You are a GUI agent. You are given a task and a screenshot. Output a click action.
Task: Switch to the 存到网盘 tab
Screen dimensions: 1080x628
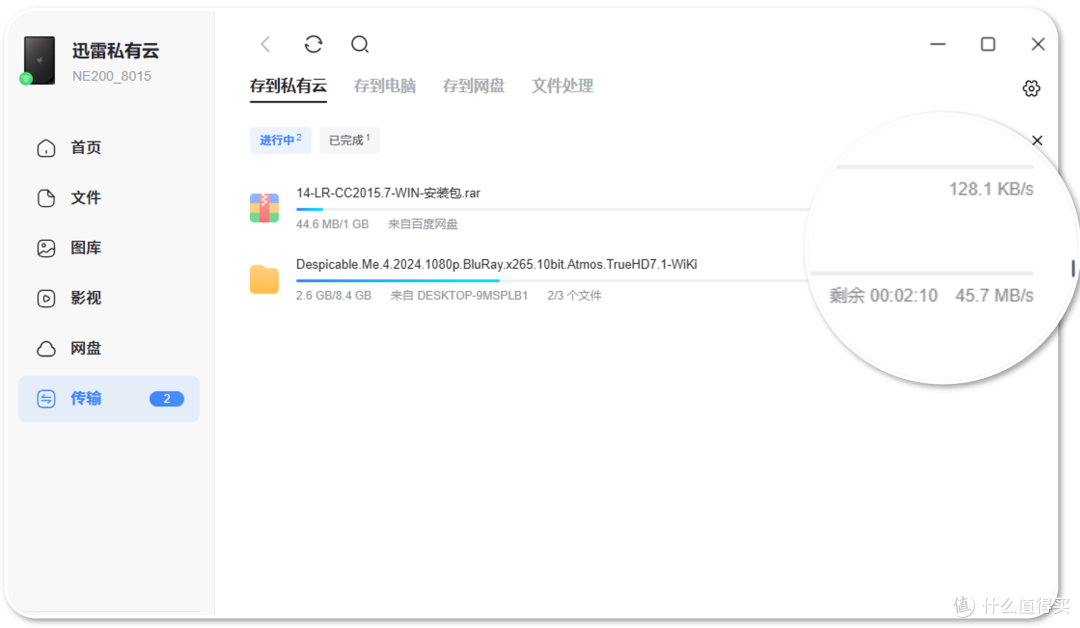click(x=473, y=86)
